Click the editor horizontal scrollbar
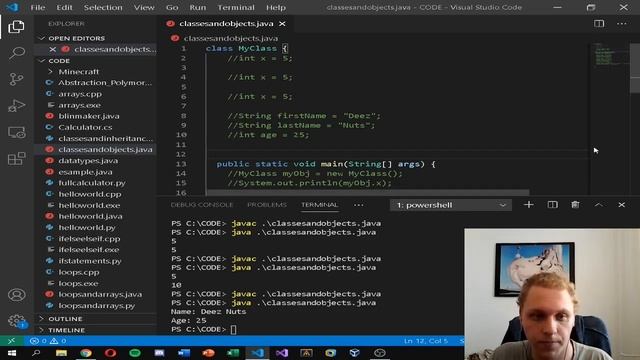This screenshot has height=360, width=640. click(368, 192)
